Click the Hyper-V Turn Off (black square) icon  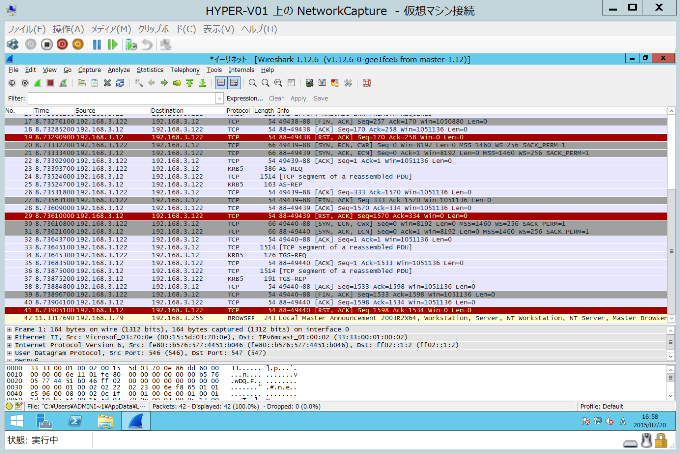pos(47,44)
